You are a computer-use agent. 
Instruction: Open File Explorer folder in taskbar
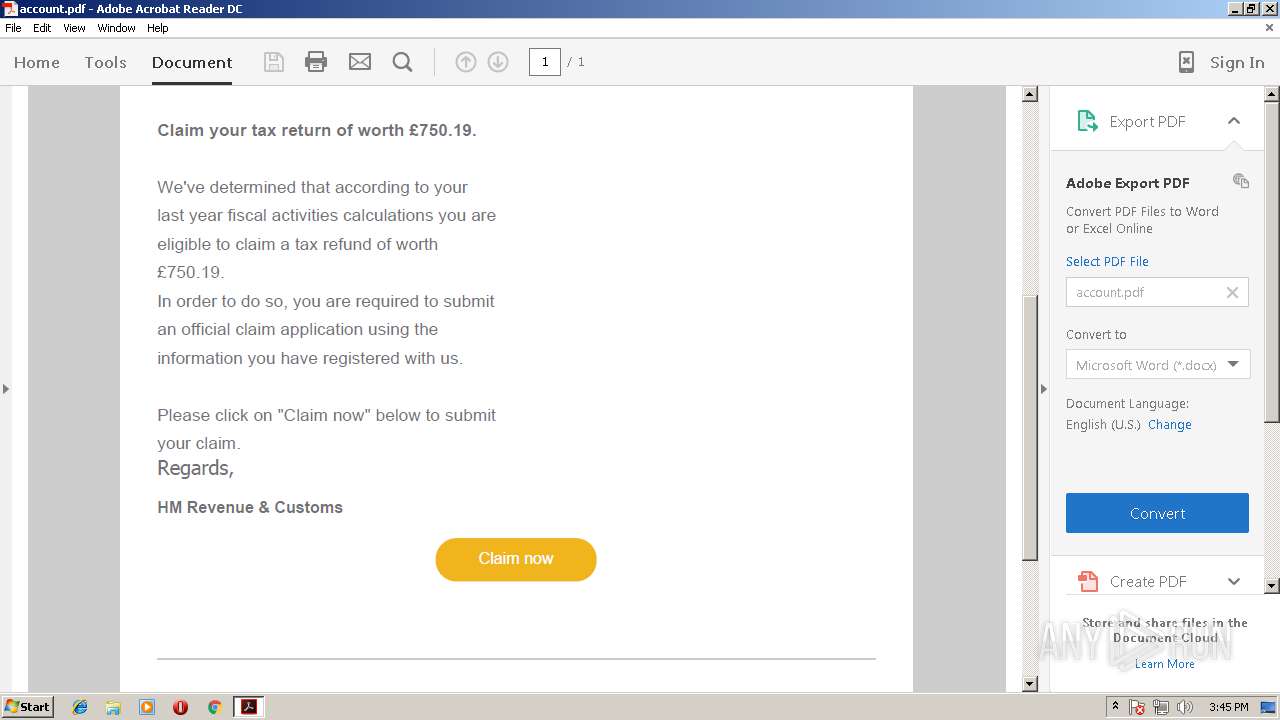click(113, 707)
